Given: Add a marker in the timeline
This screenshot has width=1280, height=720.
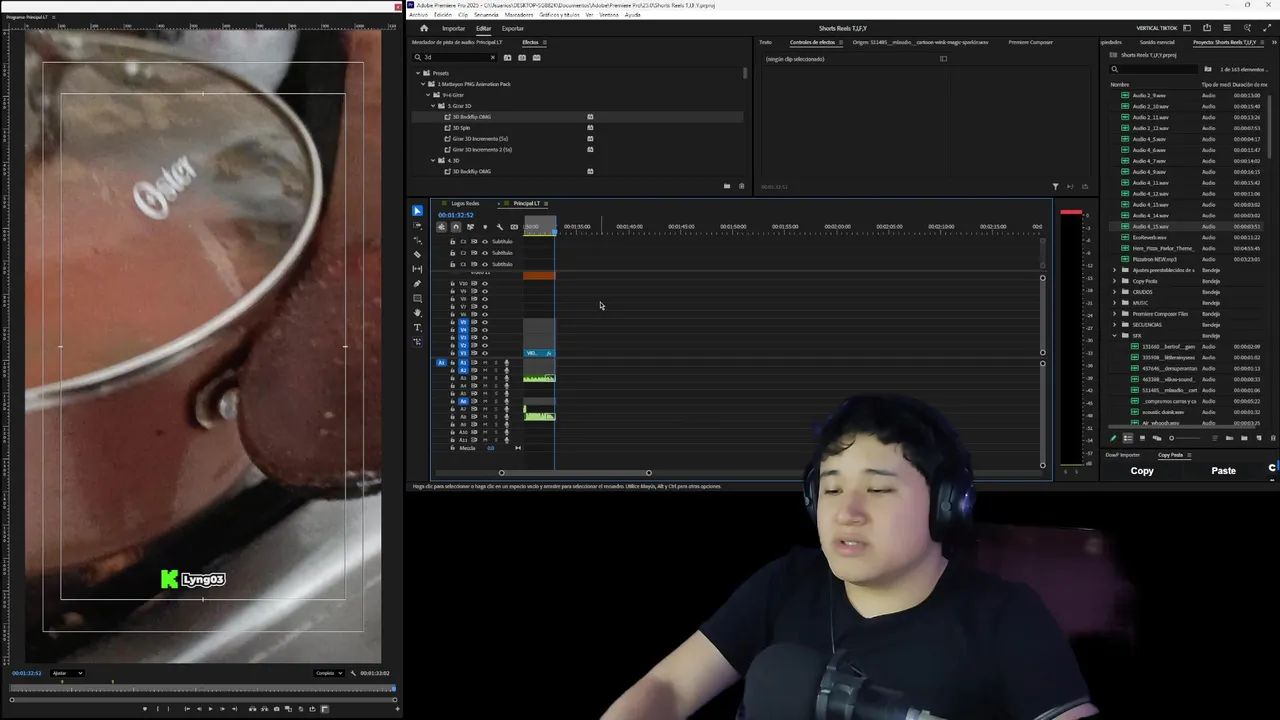Looking at the screenshot, I should [x=485, y=227].
